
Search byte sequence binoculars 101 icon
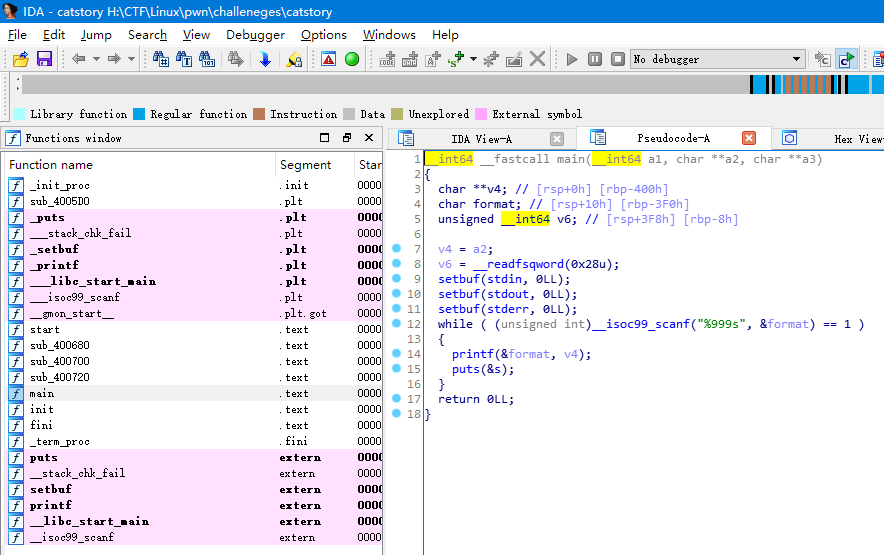[207, 59]
